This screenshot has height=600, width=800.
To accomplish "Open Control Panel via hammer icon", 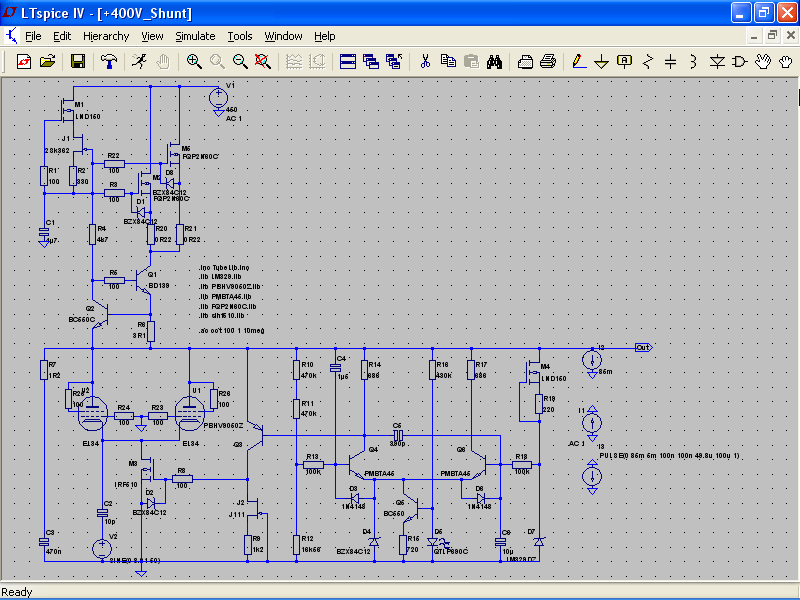I will (x=108, y=62).
